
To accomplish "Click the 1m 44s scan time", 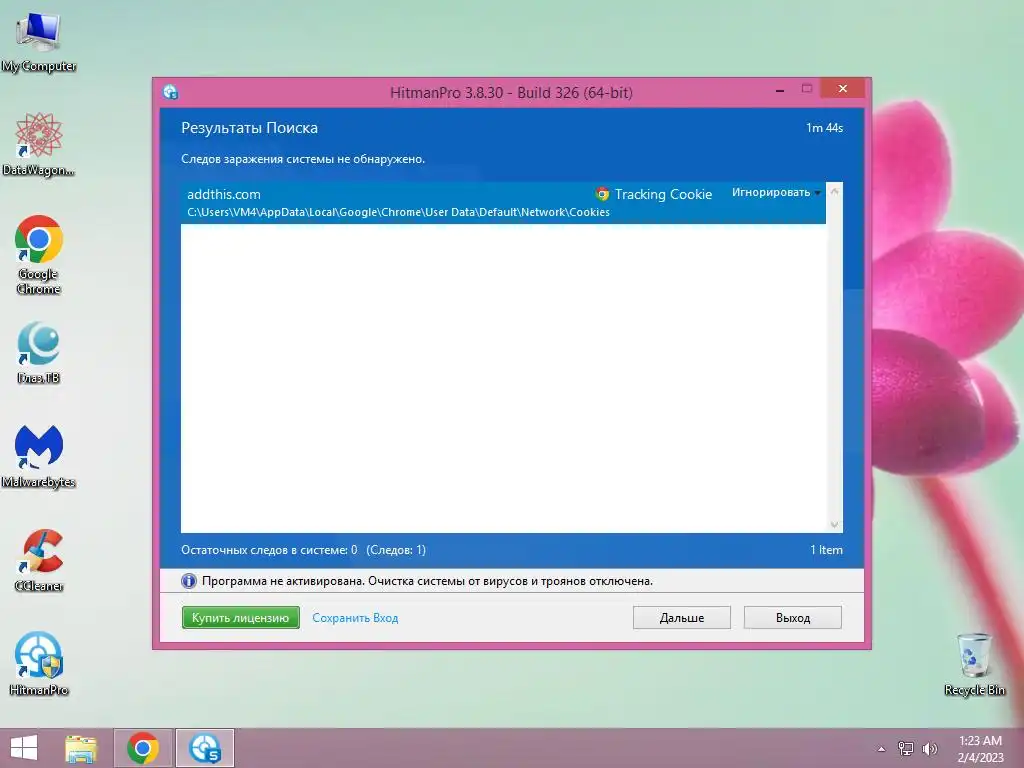I will point(824,128).
